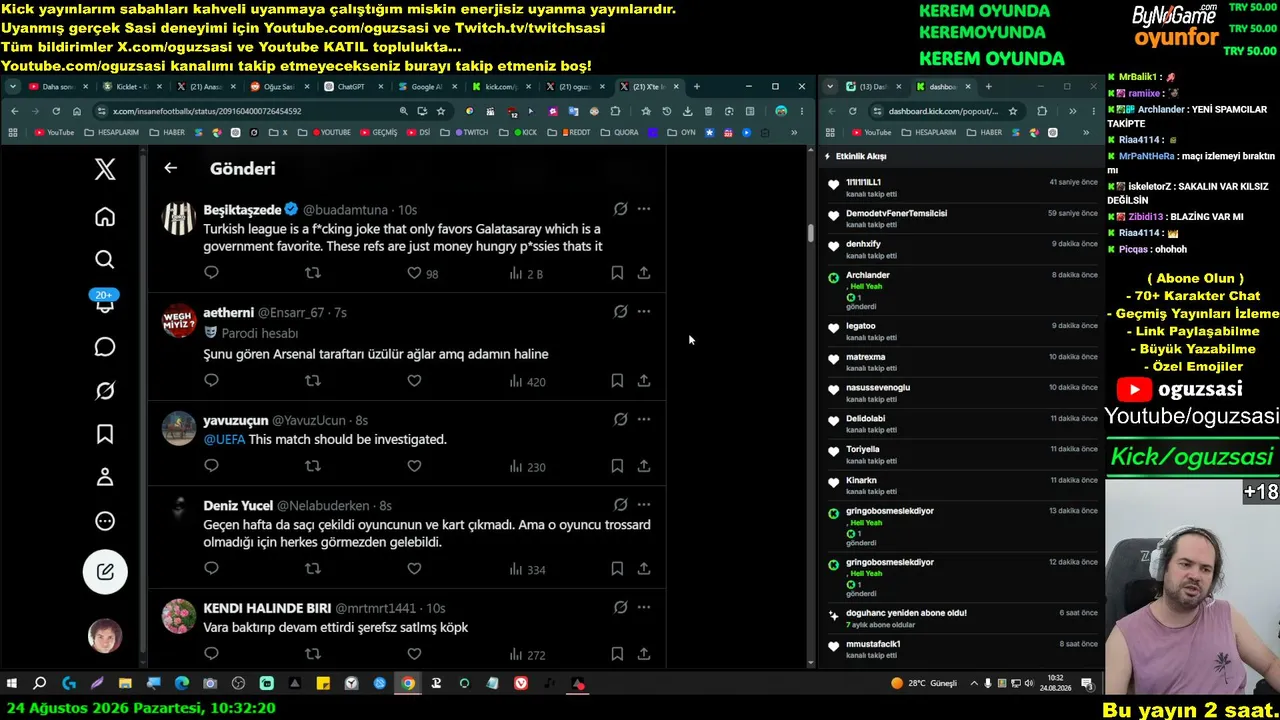The image size is (1280, 720).
Task: Open more options on aetherni's post
Action: coord(644,311)
